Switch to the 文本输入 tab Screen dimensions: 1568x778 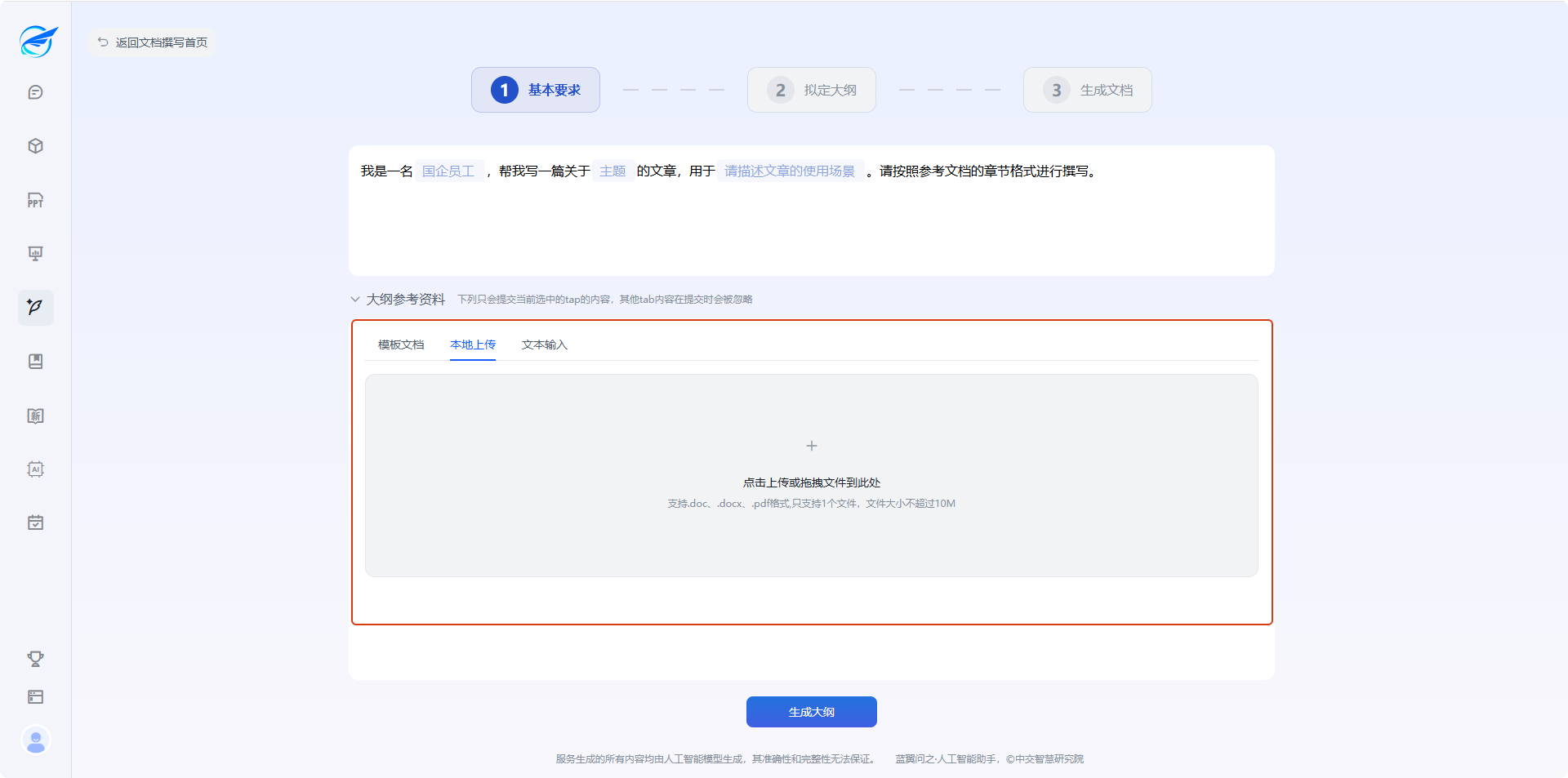[x=545, y=345]
